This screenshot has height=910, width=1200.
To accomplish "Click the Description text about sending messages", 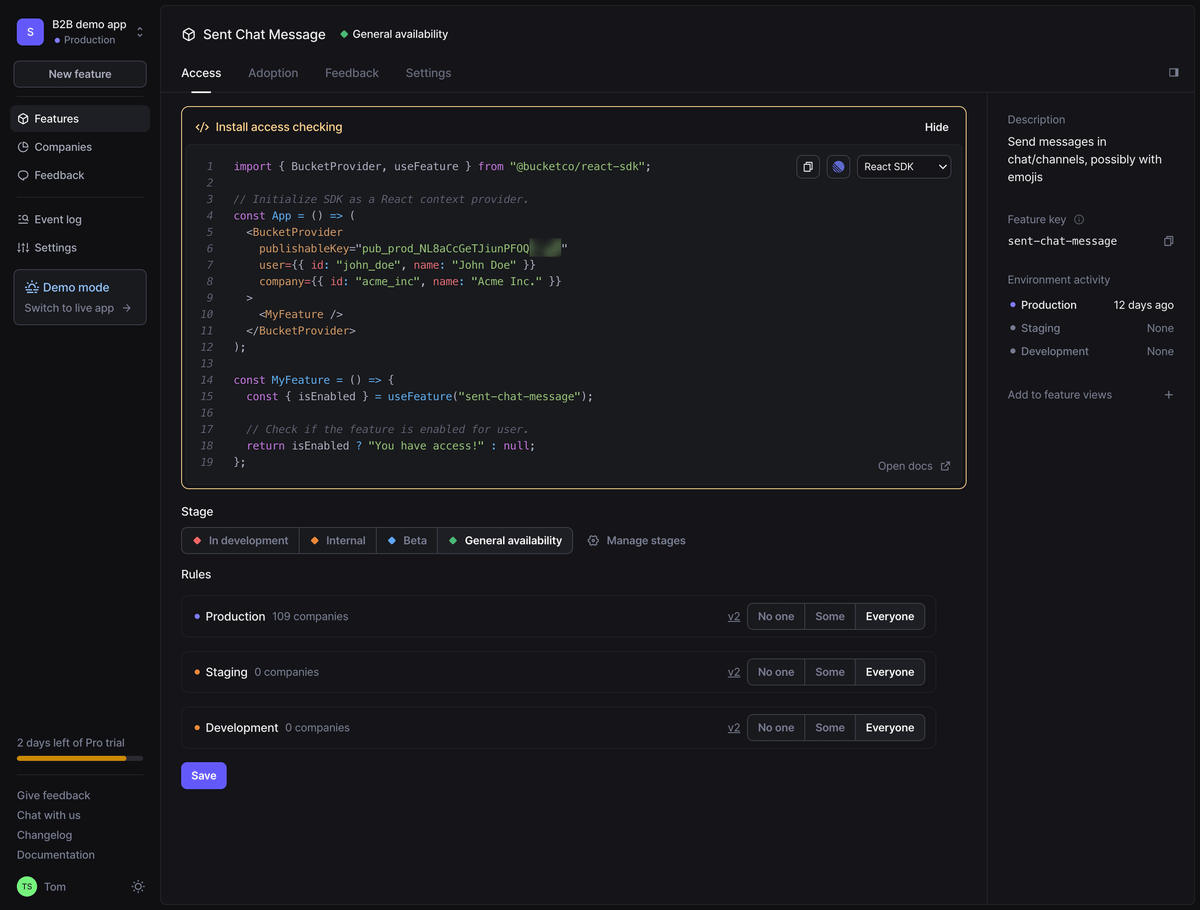I will pos(1085,160).
